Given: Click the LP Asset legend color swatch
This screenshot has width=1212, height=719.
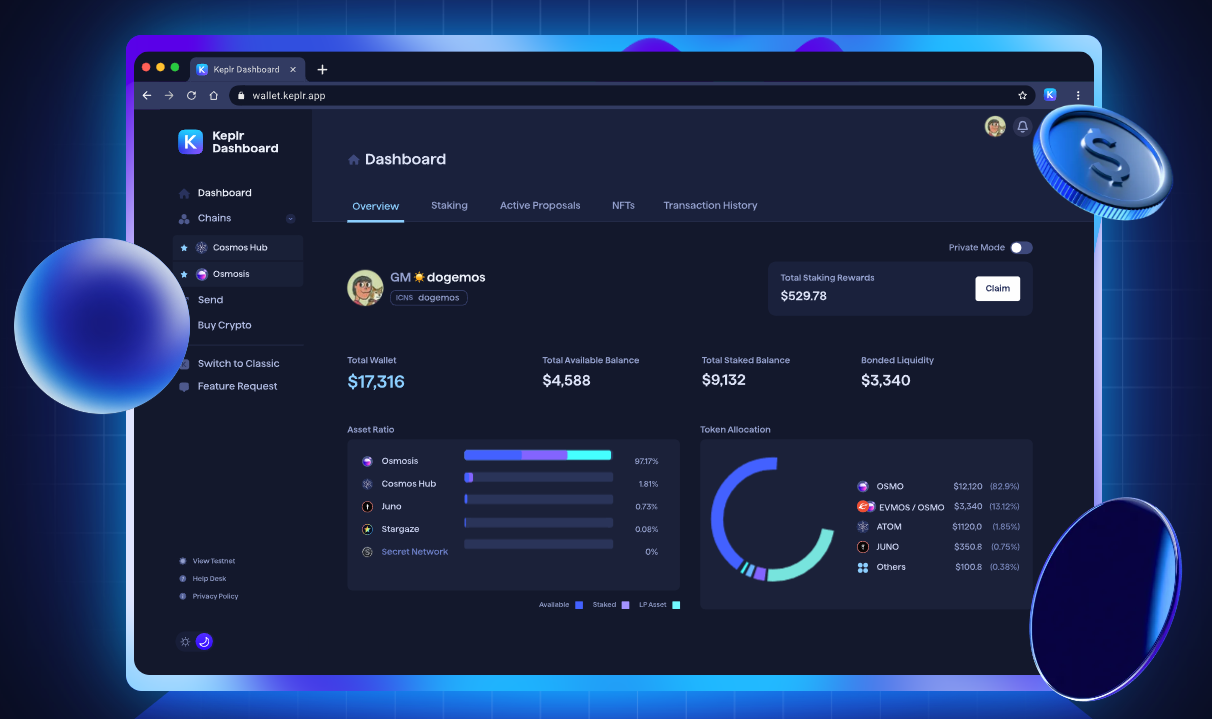Looking at the screenshot, I should pos(676,605).
